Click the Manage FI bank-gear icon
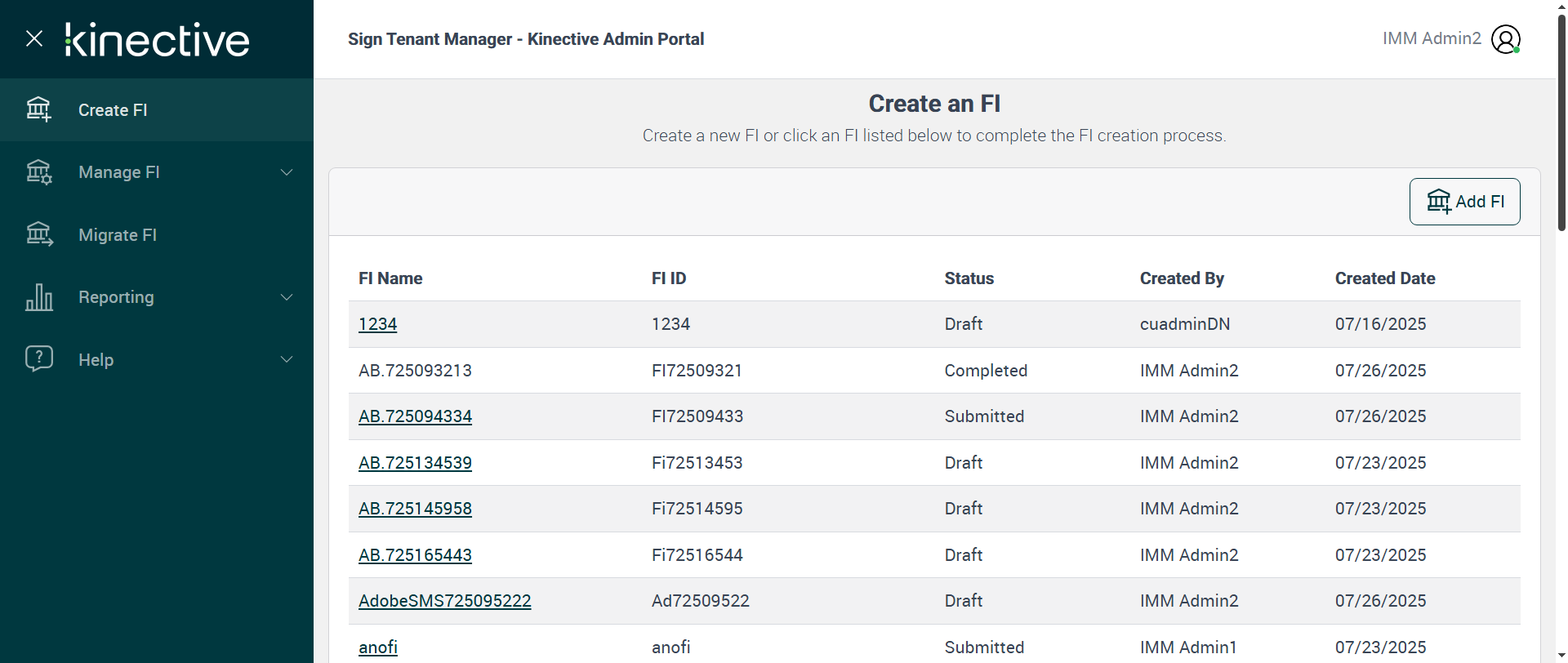Image resolution: width=1568 pixels, height=663 pixels. click(x=38, y=172)
